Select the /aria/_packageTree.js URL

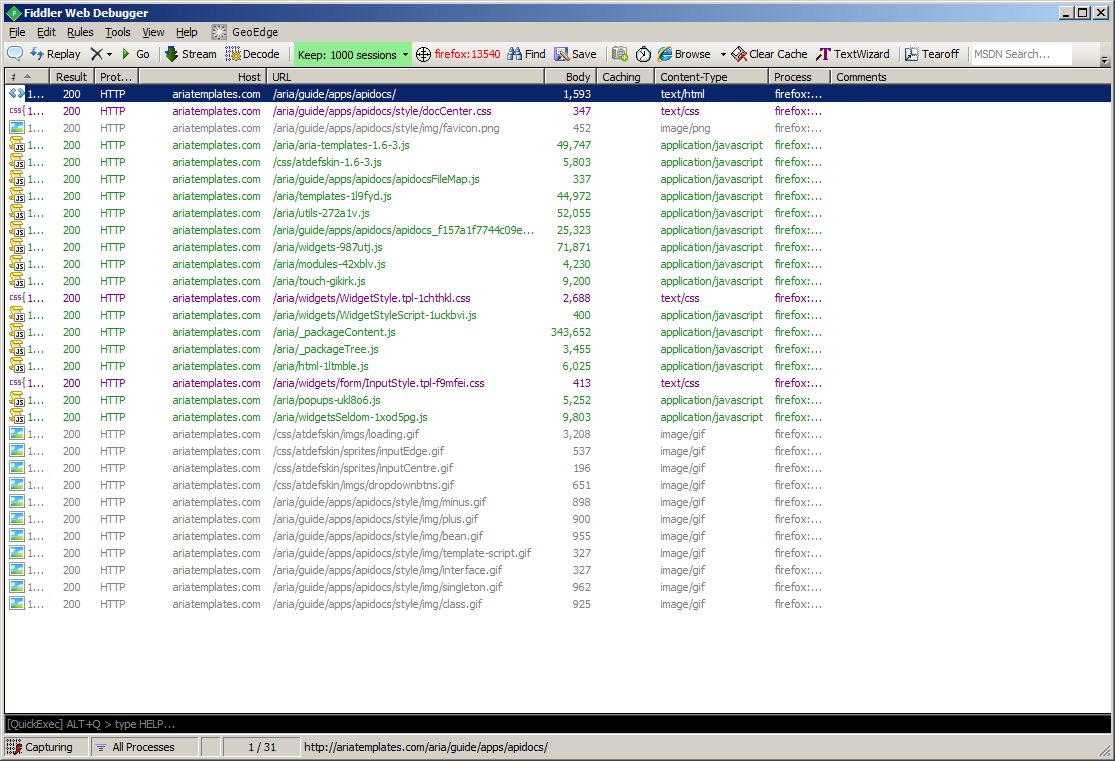[326, 349]
